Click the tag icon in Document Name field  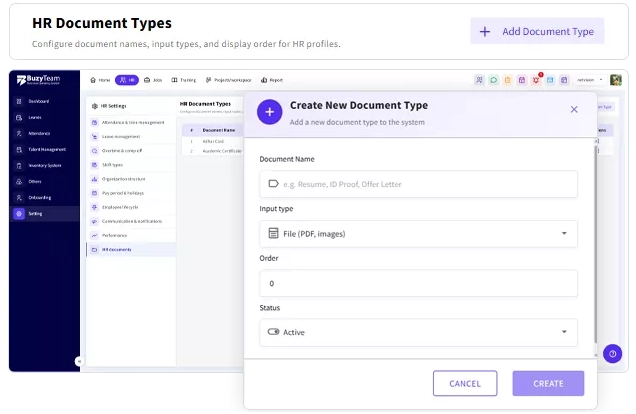click(x=274, y=184)
